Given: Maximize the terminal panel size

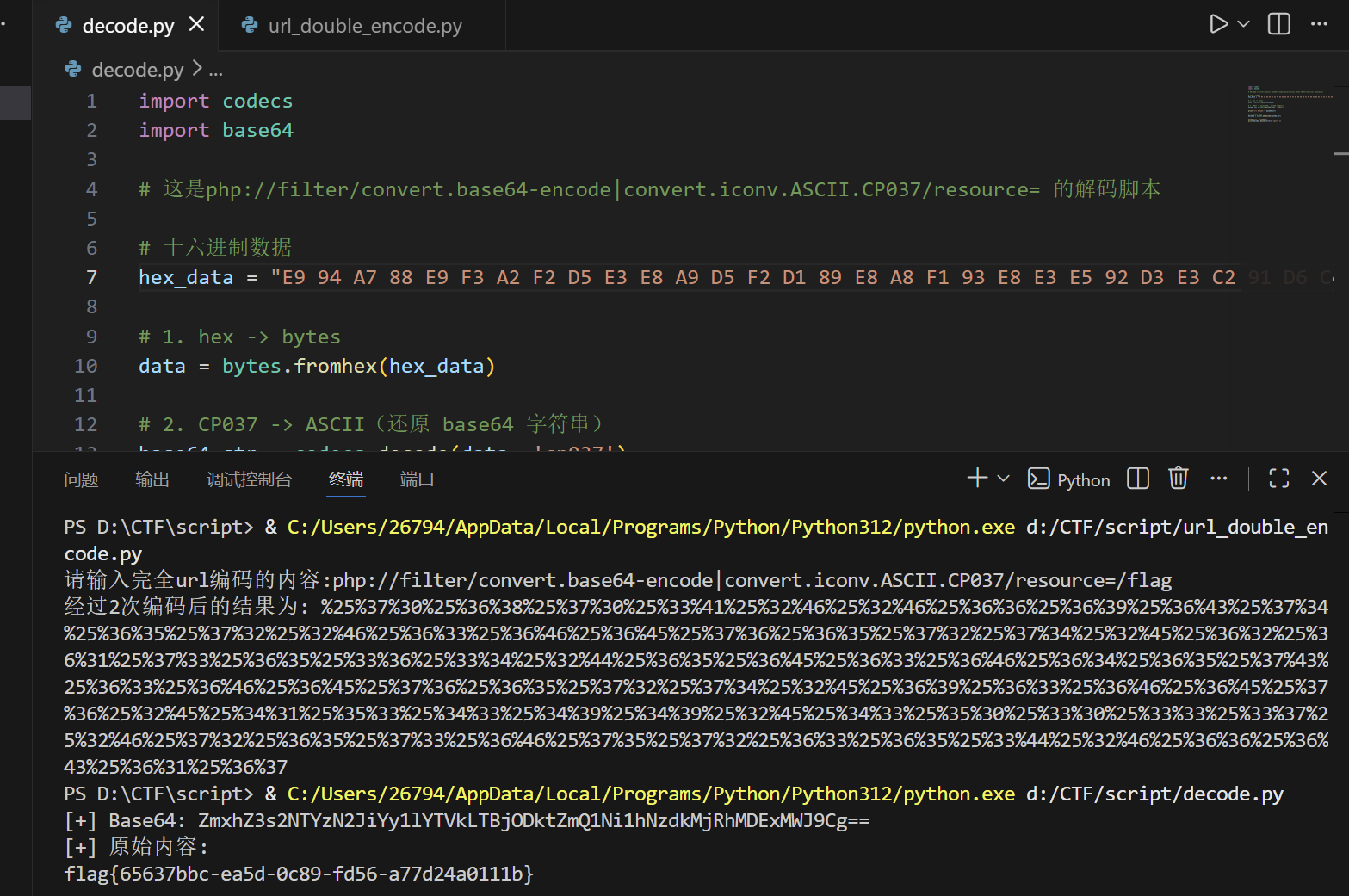Looking at the screenshot, I should coord(1279,479).
